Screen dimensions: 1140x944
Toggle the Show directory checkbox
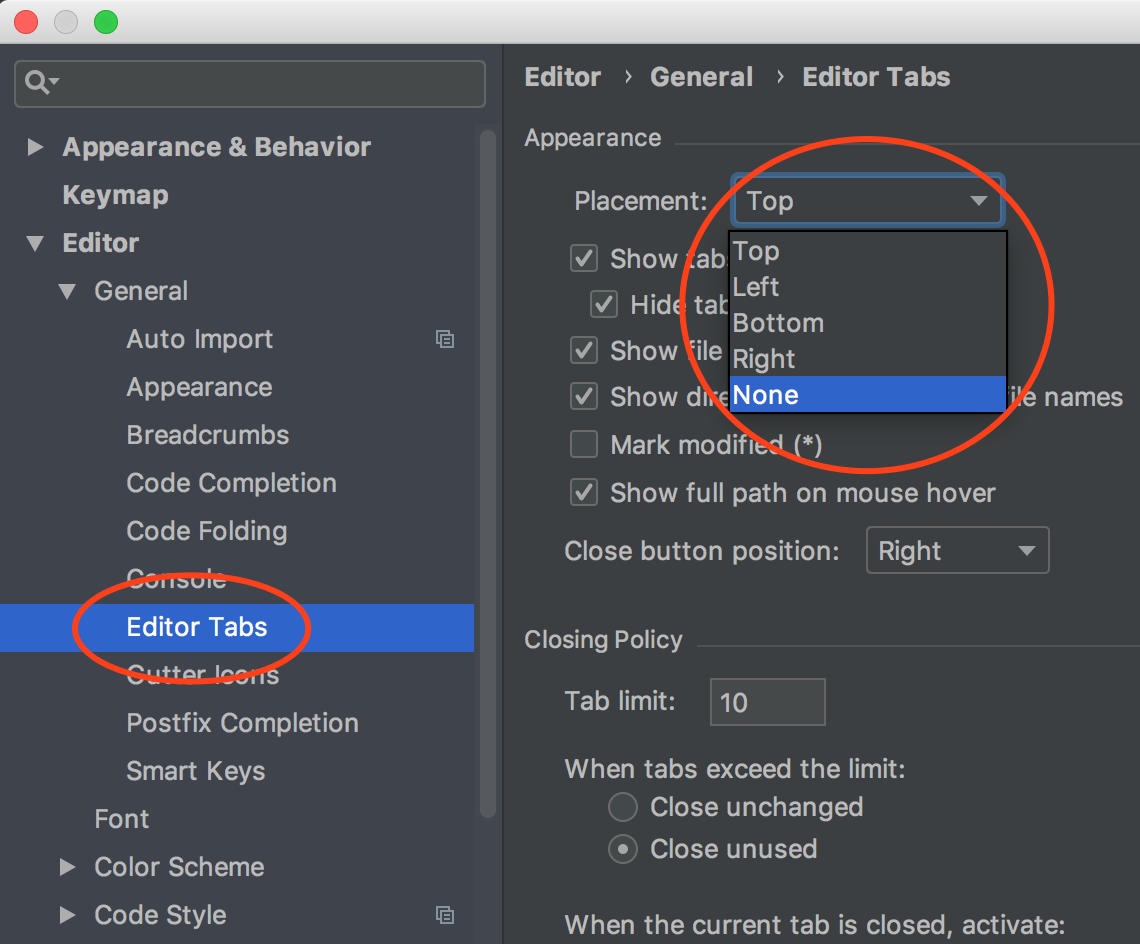tap(584, 396)
